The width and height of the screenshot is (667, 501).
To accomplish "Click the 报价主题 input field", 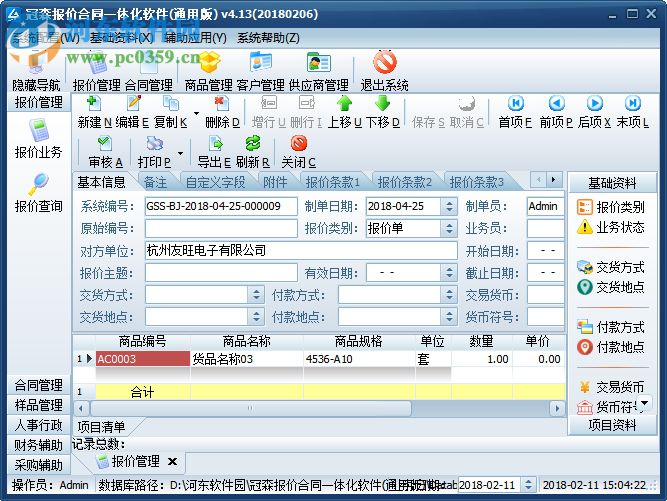I will tap(221, 273).
